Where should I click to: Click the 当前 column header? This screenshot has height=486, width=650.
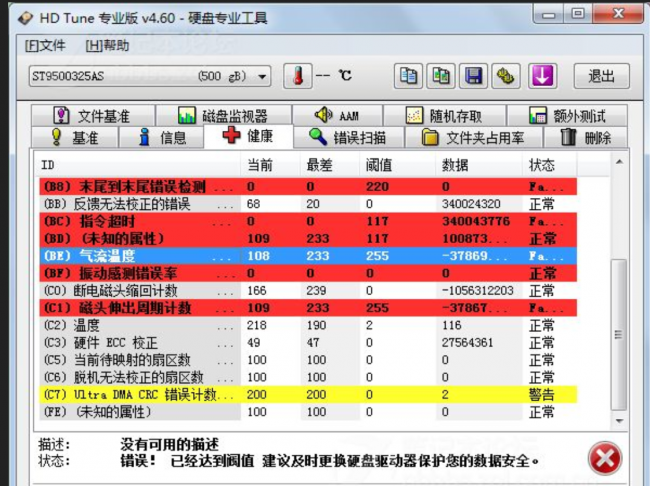[270, 165]
